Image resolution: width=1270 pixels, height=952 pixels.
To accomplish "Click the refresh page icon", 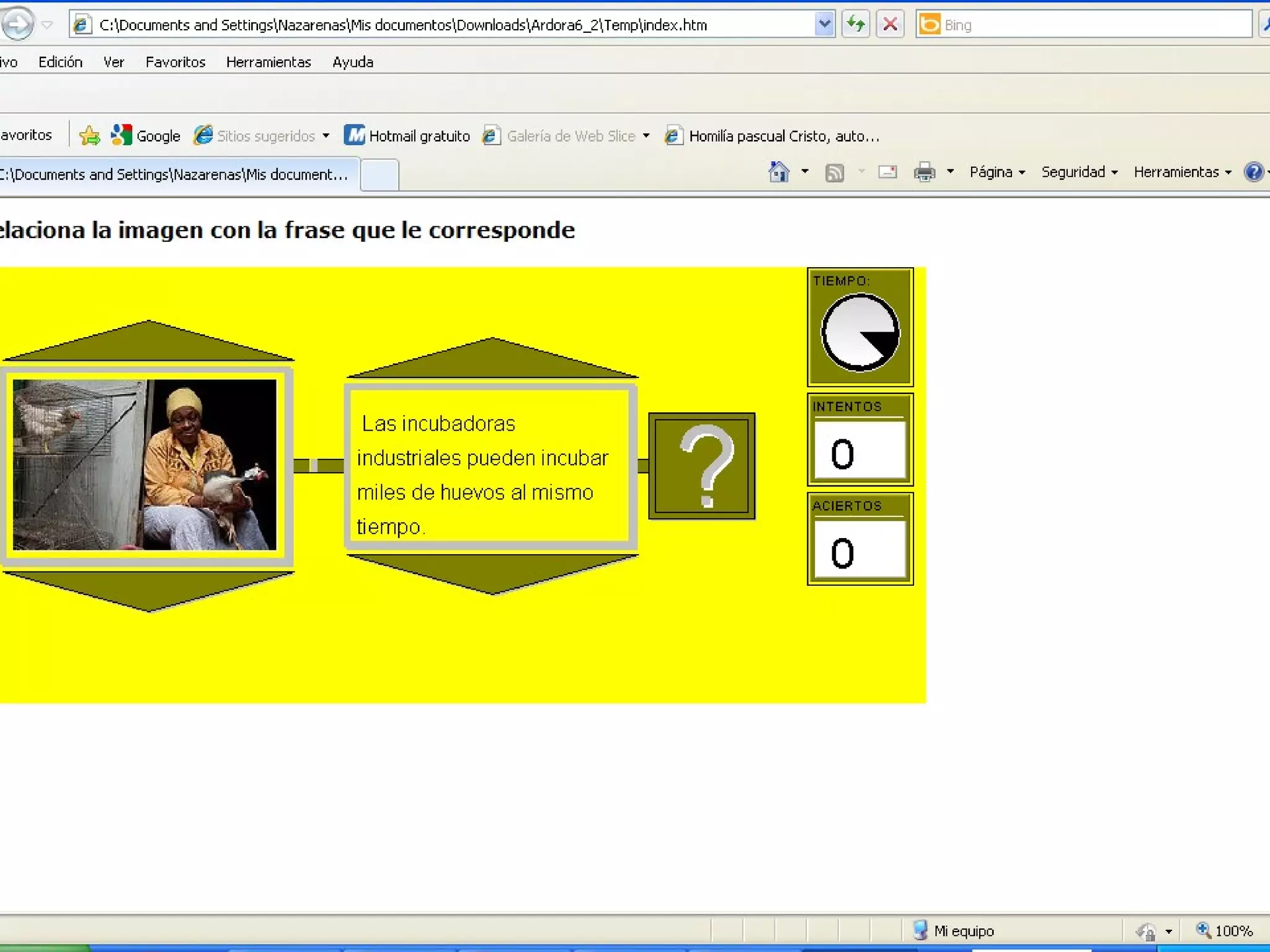I will coord(856,25).
